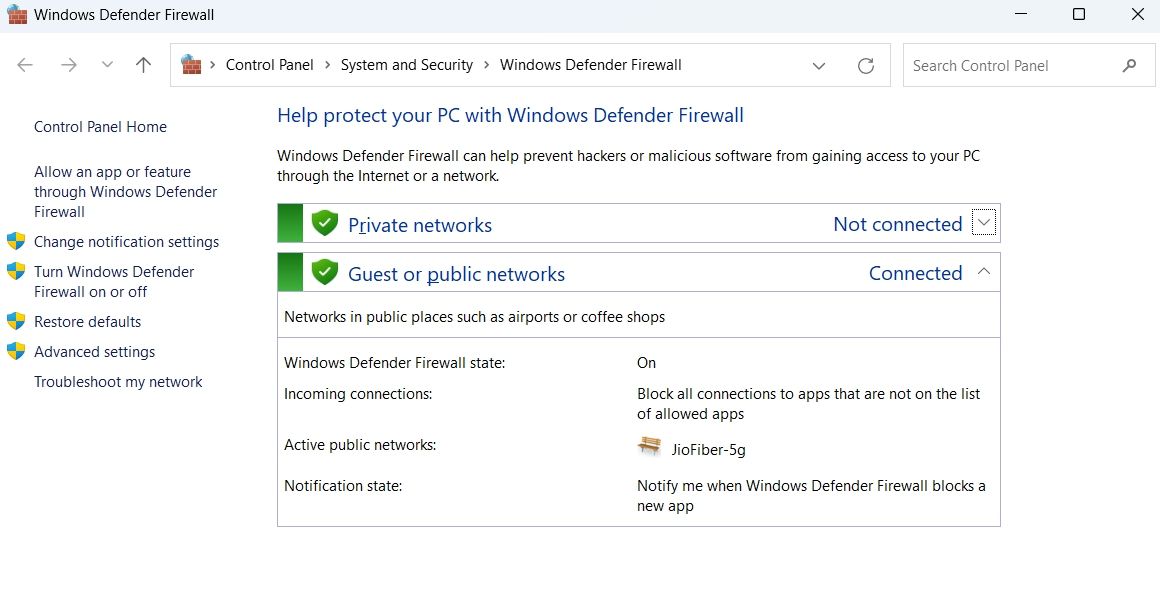
Task: Click the firewall icon in address bar
Action: click(191, 65)
